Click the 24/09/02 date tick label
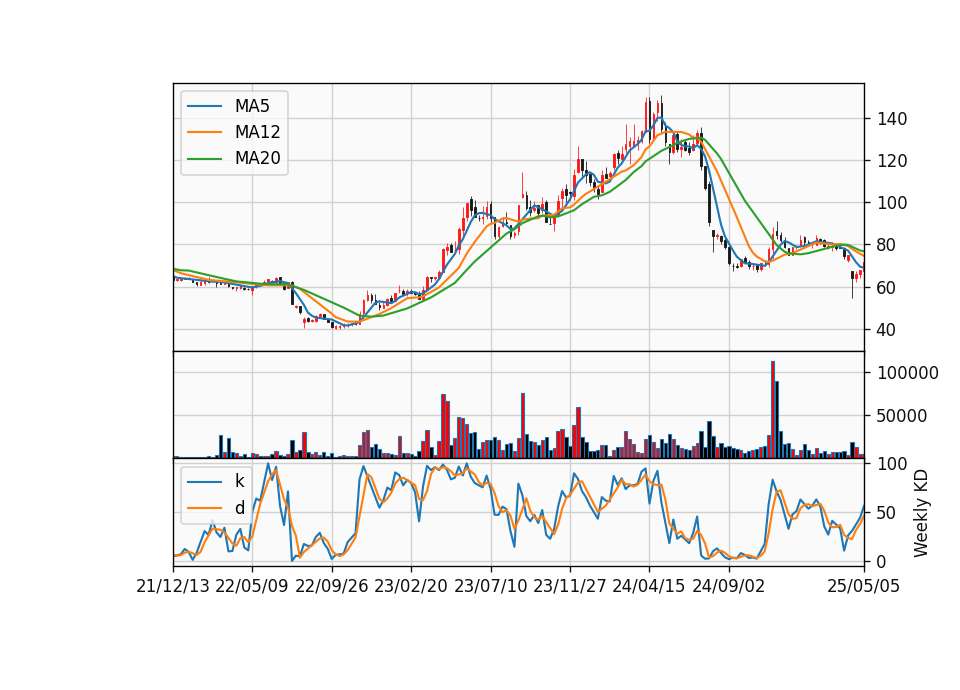This screenshot has height=690, width=960. click(x=729, y=587)
